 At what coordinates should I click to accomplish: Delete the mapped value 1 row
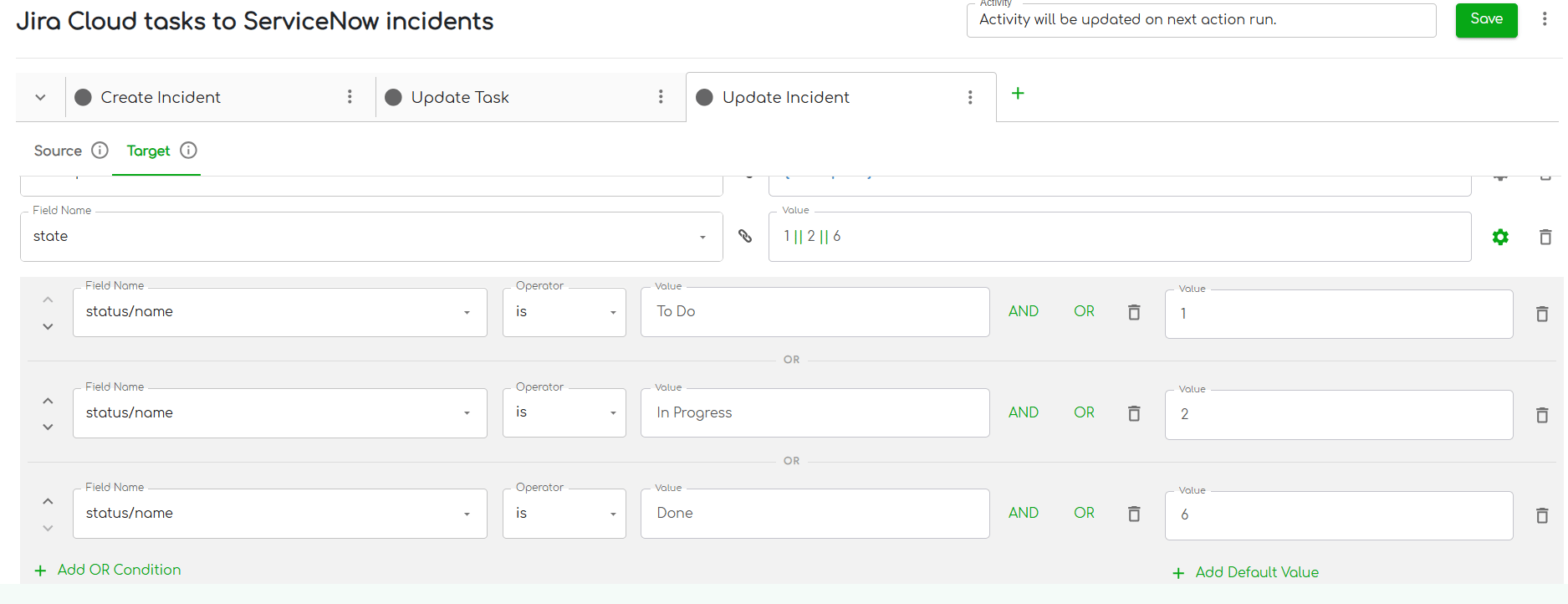pyautogui.click(x=1542, y=314)
